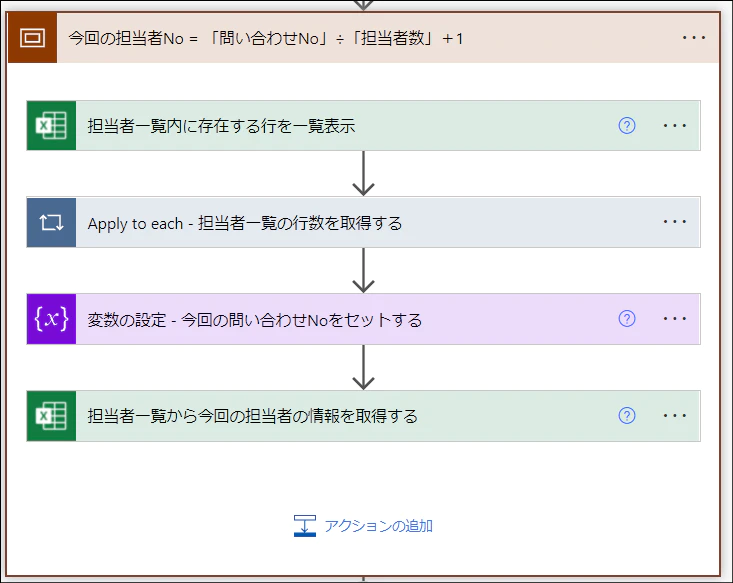Viewport: 733px width, 583px height.
Task: Open ellipsis menu for 担当者一覧内に存在する行を一覧表示
Action: point(675,126)
